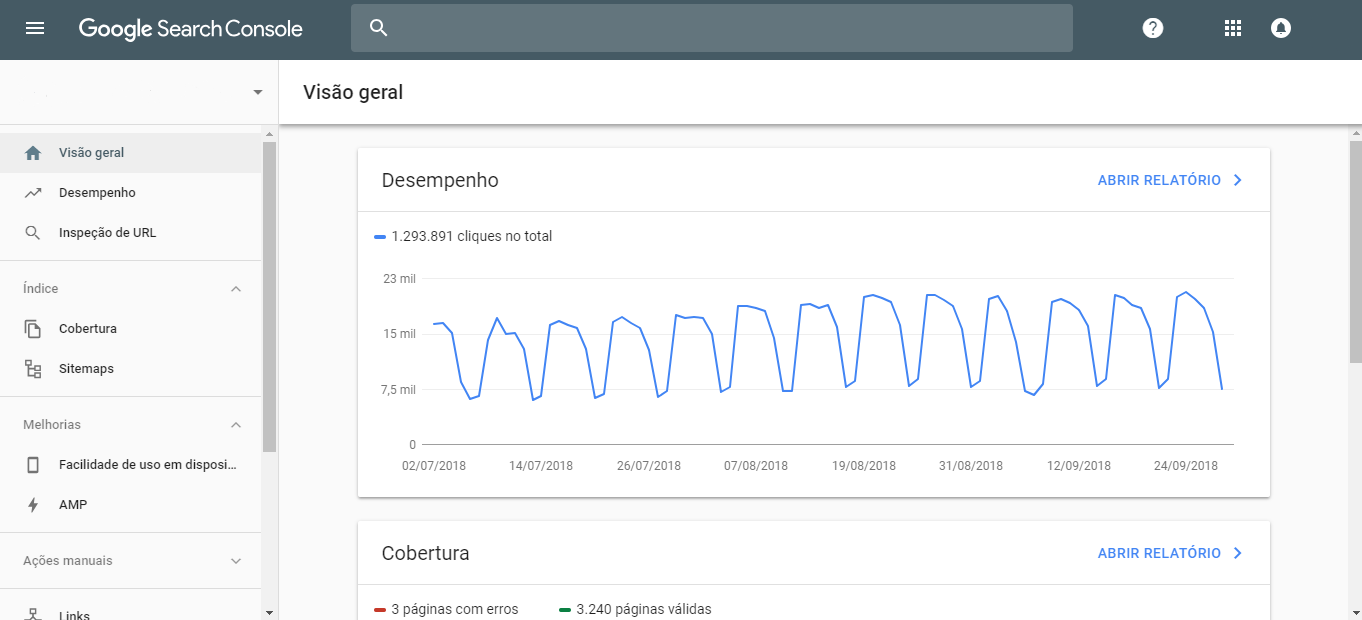This screenshot has width=1362, height=620.
Task: Open the navigation hamburger menu
Action: click(34, 28)
